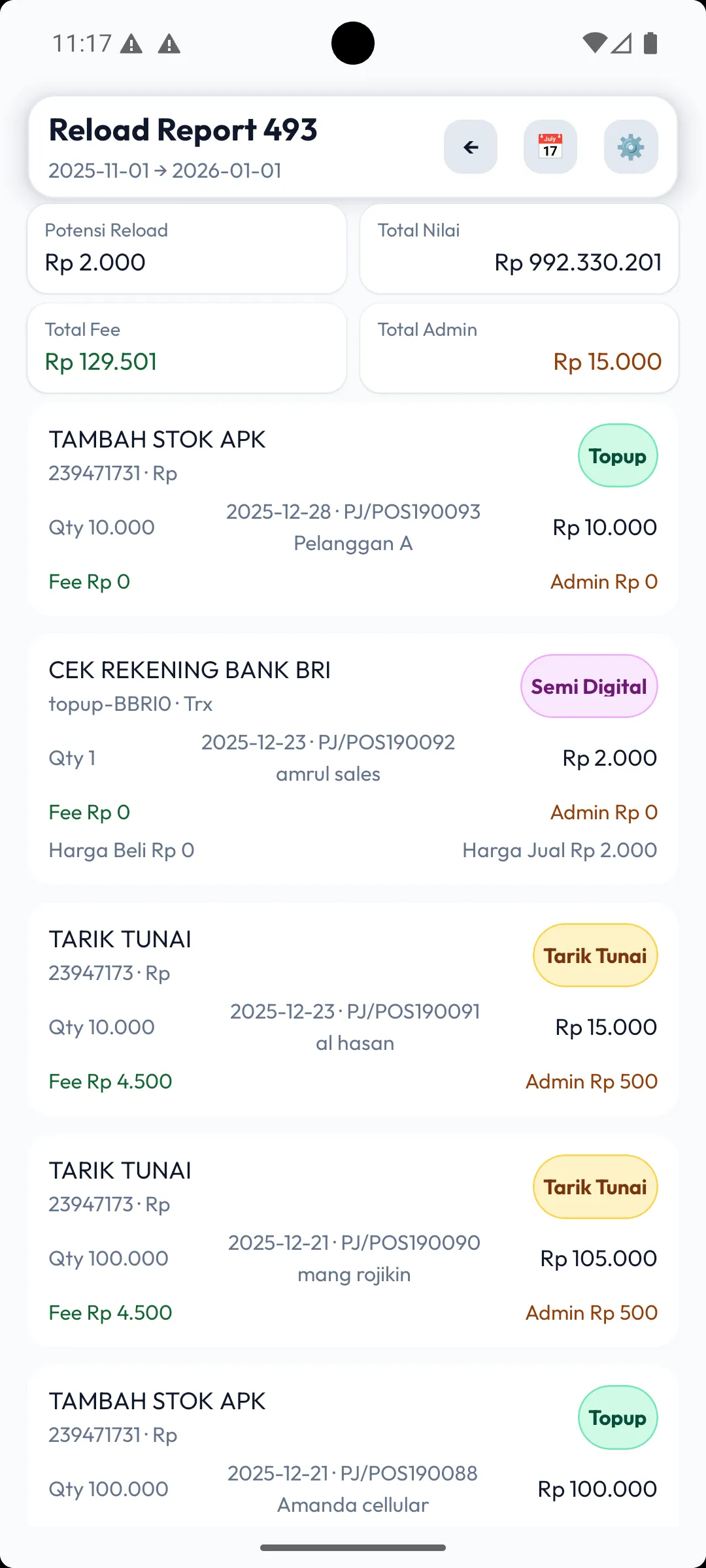Tap the battery status icon
This screenshot has height=1568, width=706.
click(650, 44)
